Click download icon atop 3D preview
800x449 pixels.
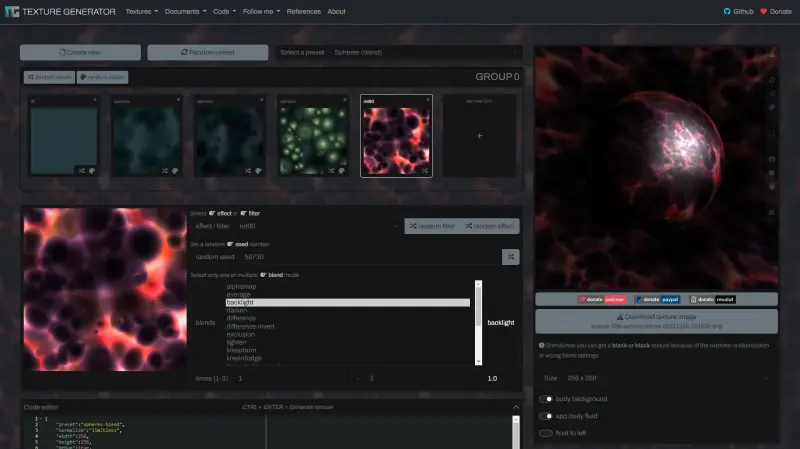point(772,55)
